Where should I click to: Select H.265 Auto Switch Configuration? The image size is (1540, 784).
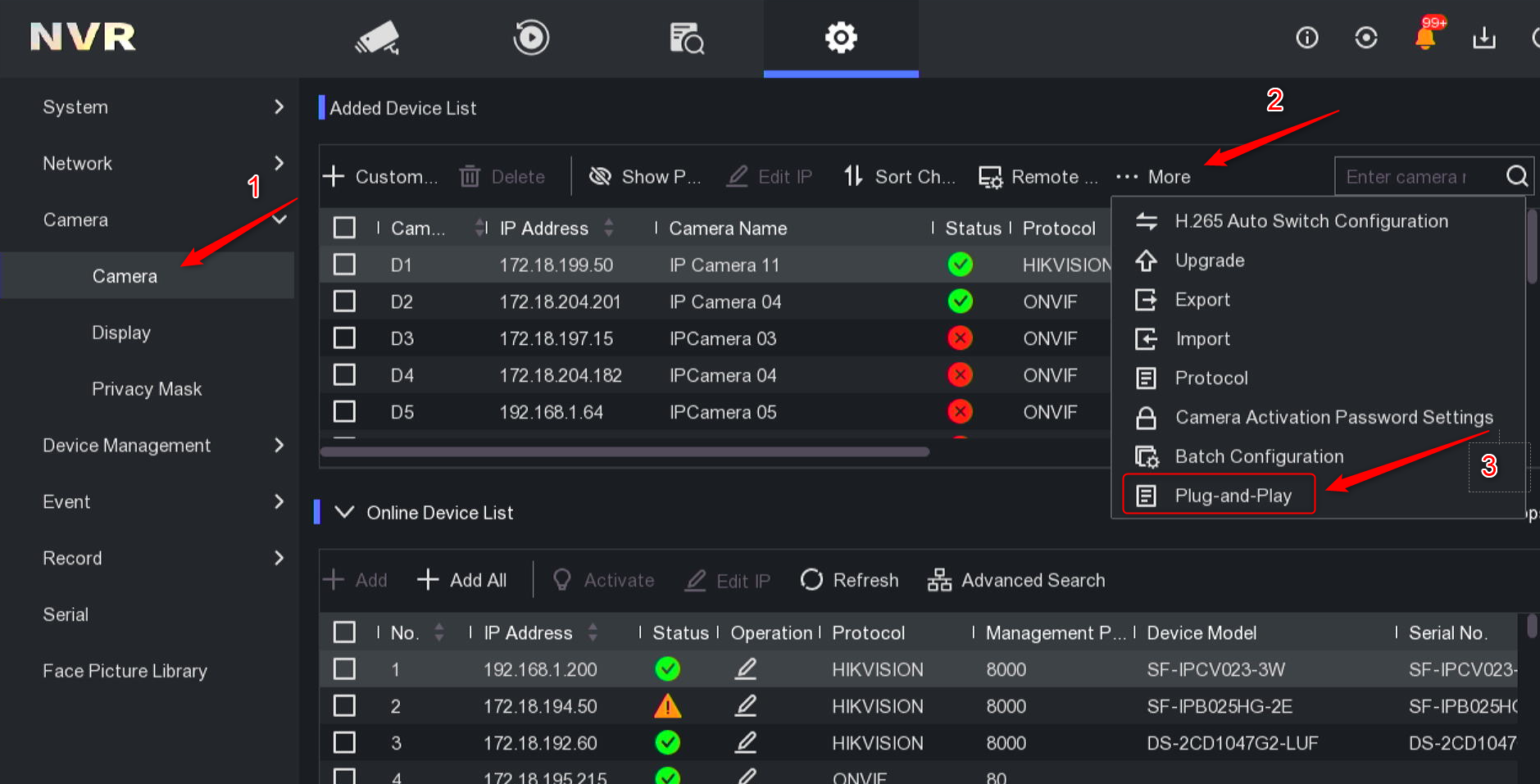click(x=1311, y=221)
